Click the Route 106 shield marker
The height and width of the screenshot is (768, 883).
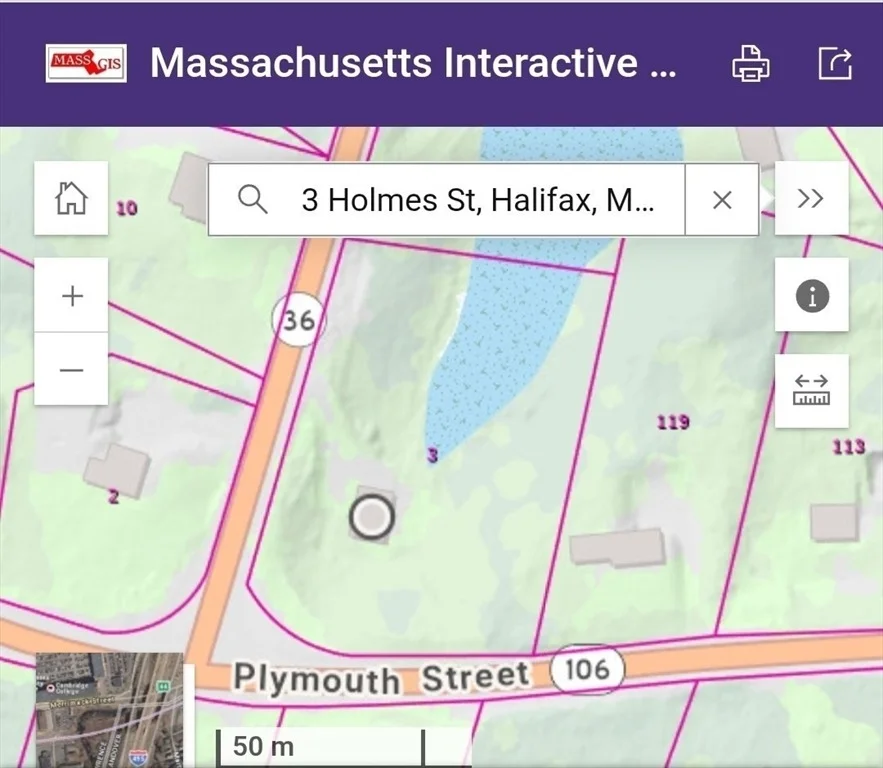coord(587,669)
